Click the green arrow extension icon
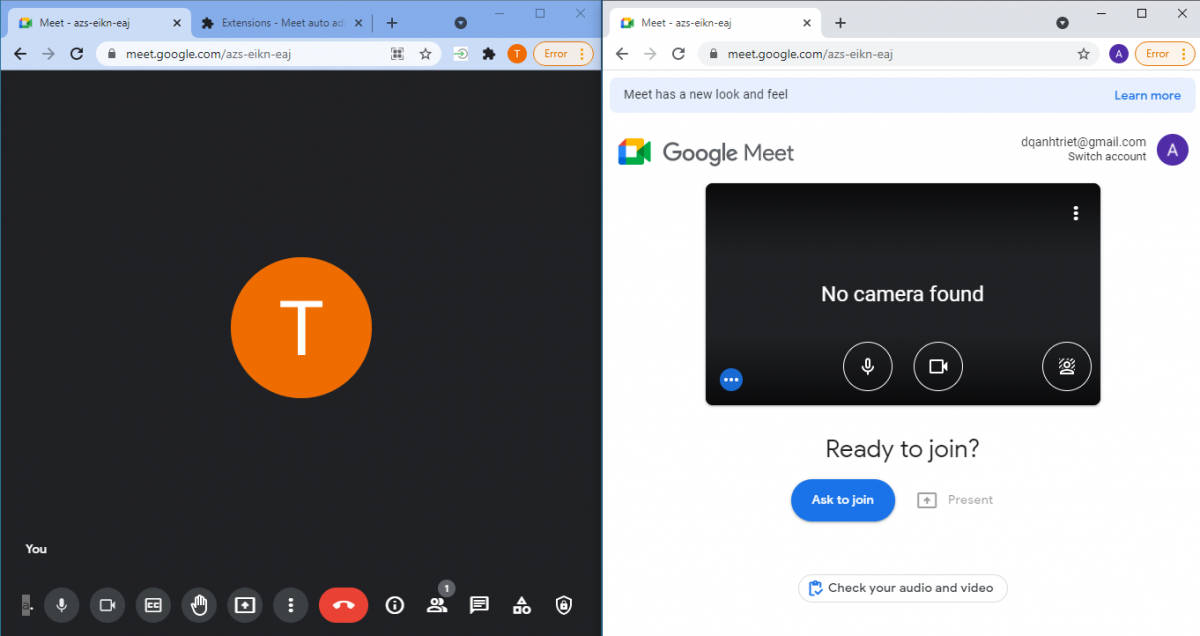The width and height of the screenshot is (1200, 636). [461, 54]
